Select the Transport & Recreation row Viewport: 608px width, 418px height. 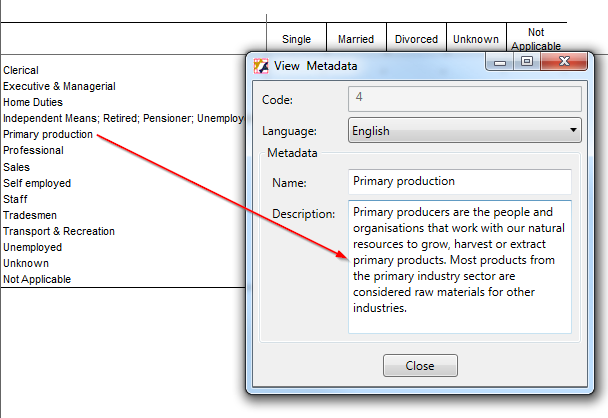(x=59, y=231)
